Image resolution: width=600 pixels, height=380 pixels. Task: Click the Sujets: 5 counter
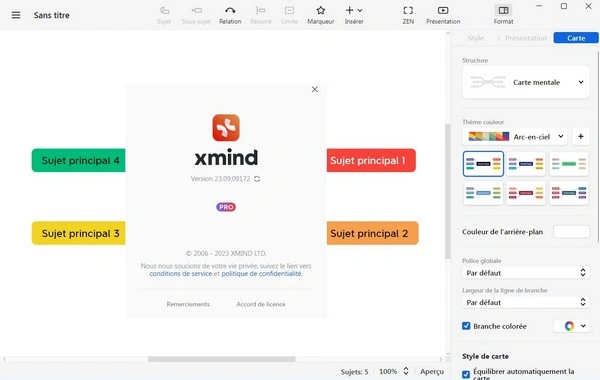[x=354, y=372]
